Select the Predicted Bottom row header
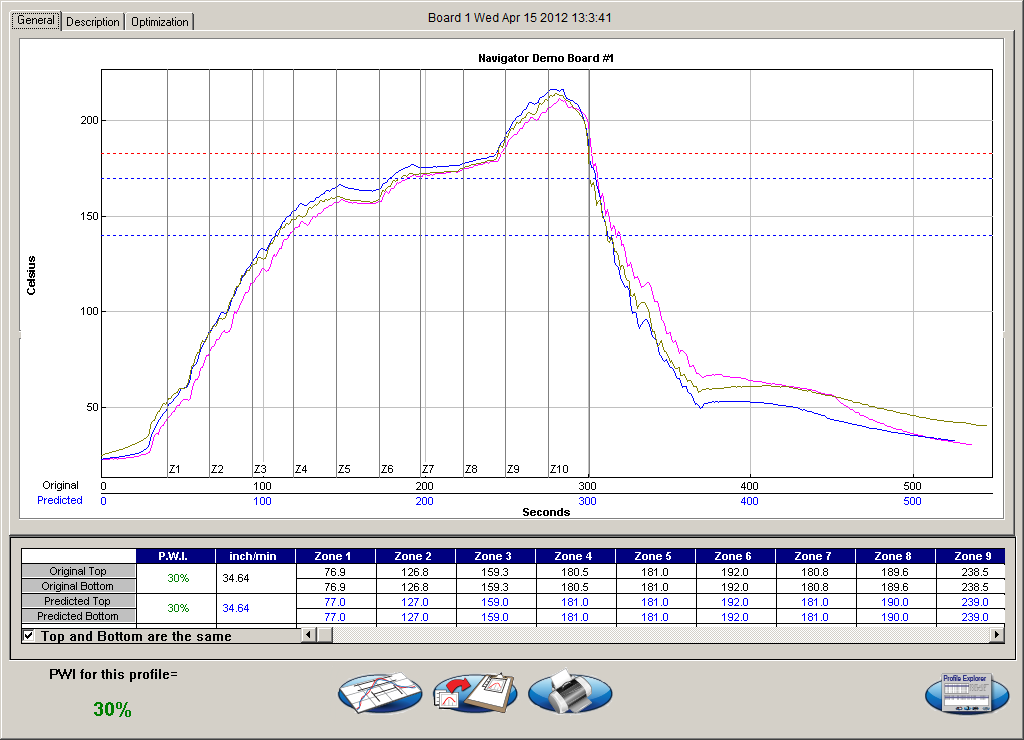Image resolution: width=1024 pixels, height=740 pixels. point(78,617)
